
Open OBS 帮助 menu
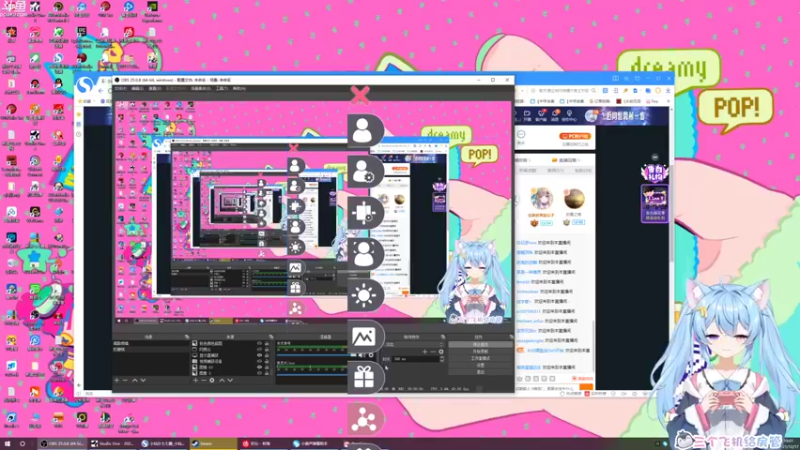pos(239,88)
